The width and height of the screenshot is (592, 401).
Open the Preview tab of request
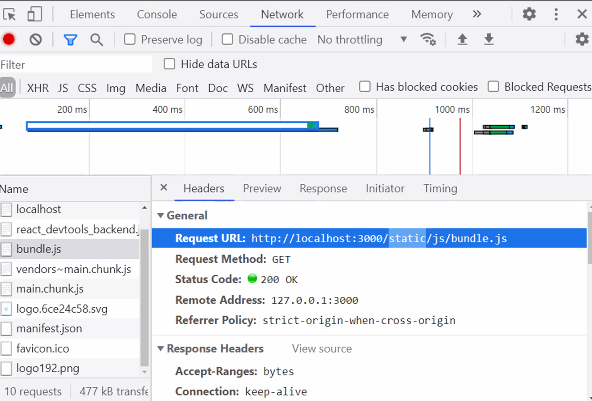262,188
